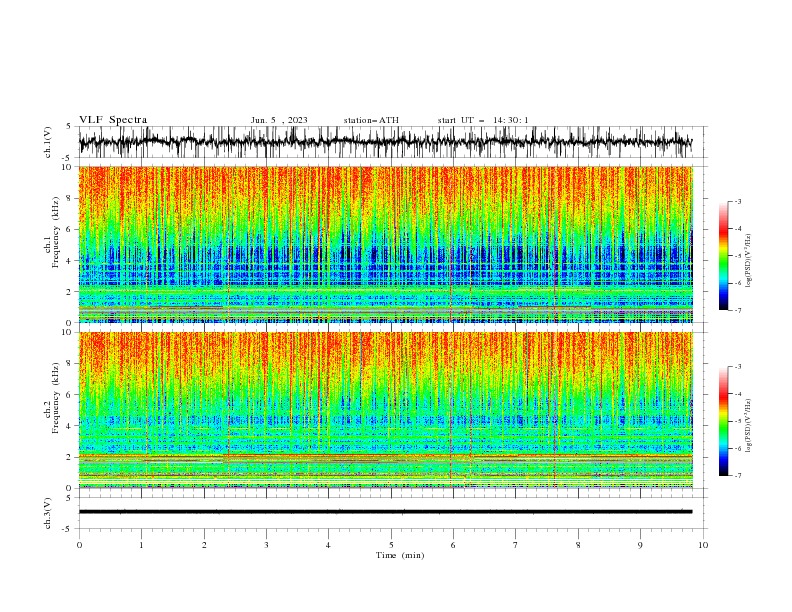Click the "ch.1(V)" waveform axis label
This screenshot has width=792, height=612.
tap(48, 142)
